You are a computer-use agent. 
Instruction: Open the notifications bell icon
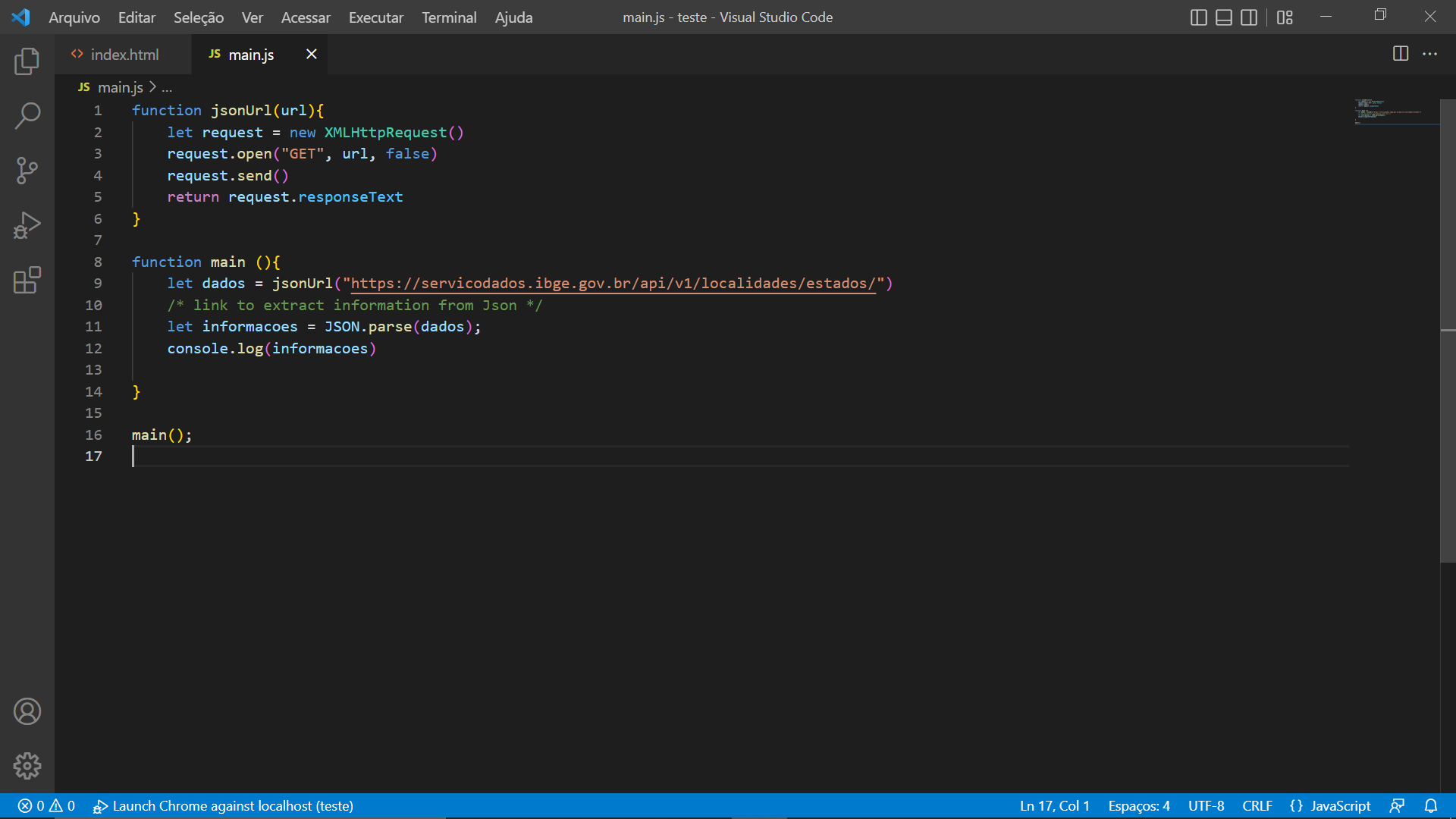pyautogui.click(x=1431, y=806)
